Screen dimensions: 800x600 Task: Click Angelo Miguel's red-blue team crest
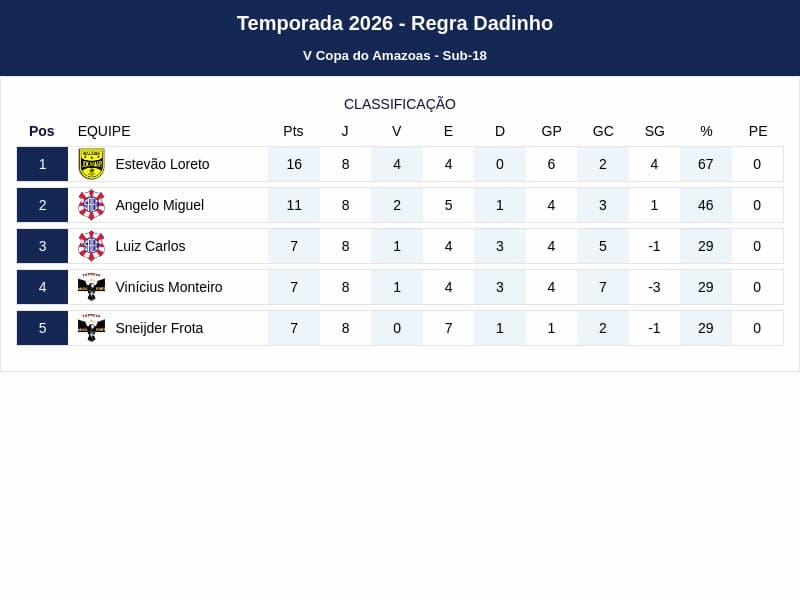(x=91, y=205)
